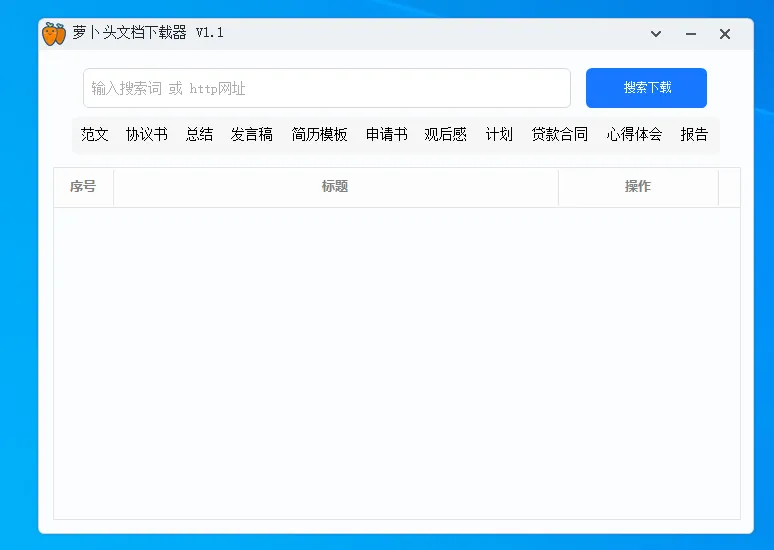This screenshot has width=774, height=550.
Task: Click the 序号 column header
Action: pos(83,187)
